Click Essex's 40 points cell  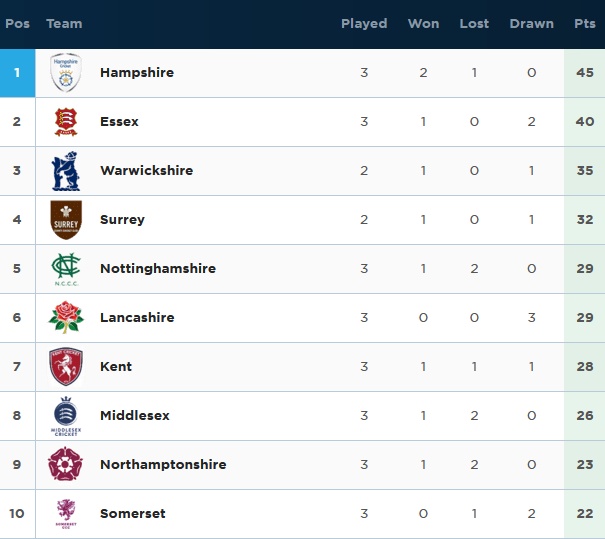(x=585, y=122)
